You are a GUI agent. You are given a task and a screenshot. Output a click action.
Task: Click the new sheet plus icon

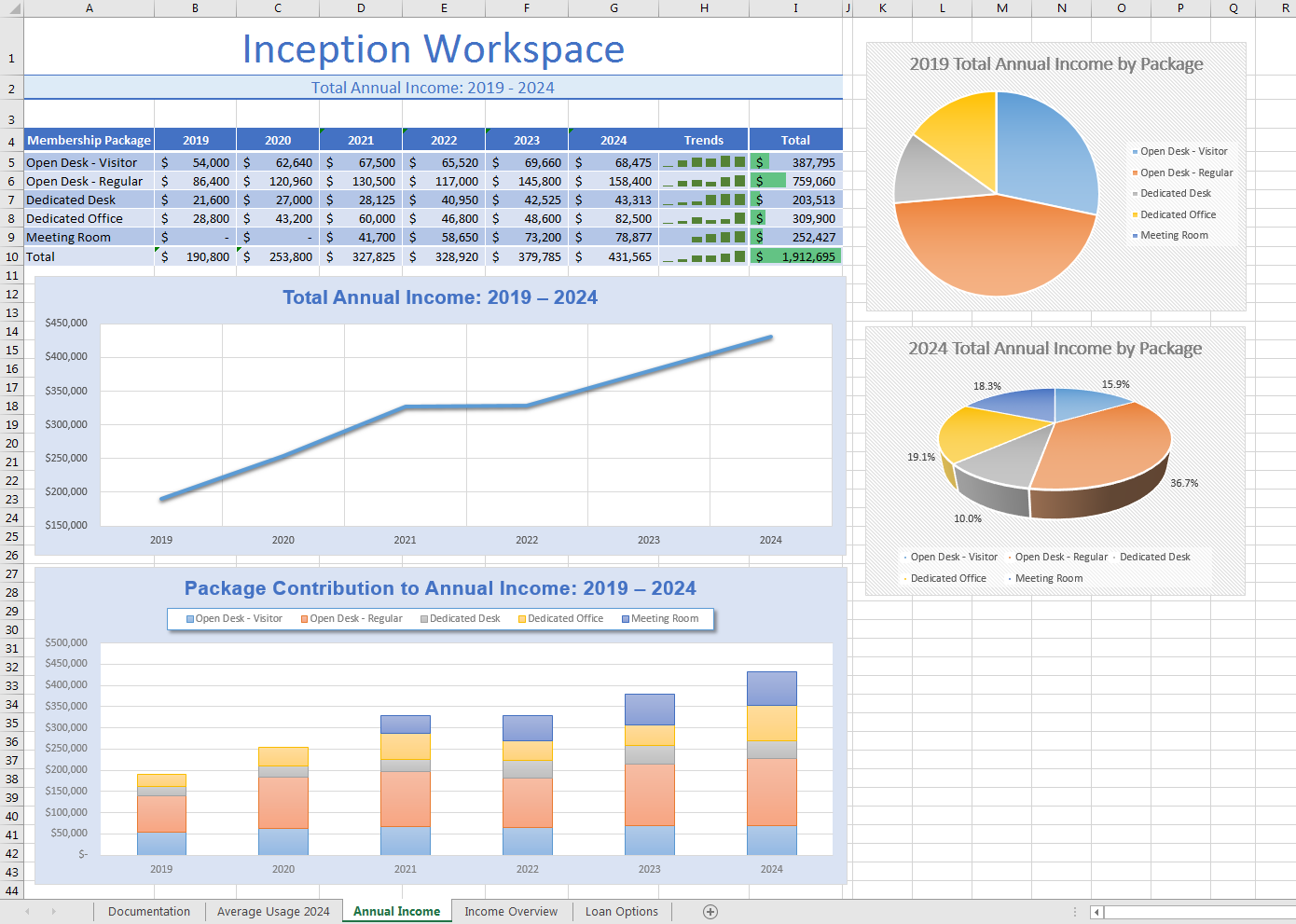point(710,911)
